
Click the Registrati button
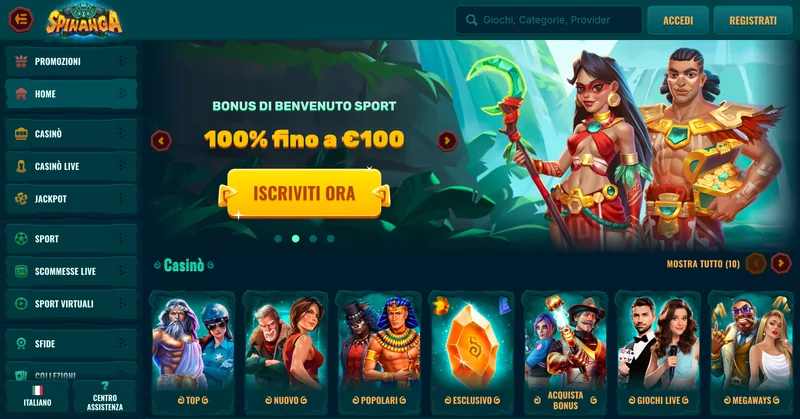tap(753, 20)
